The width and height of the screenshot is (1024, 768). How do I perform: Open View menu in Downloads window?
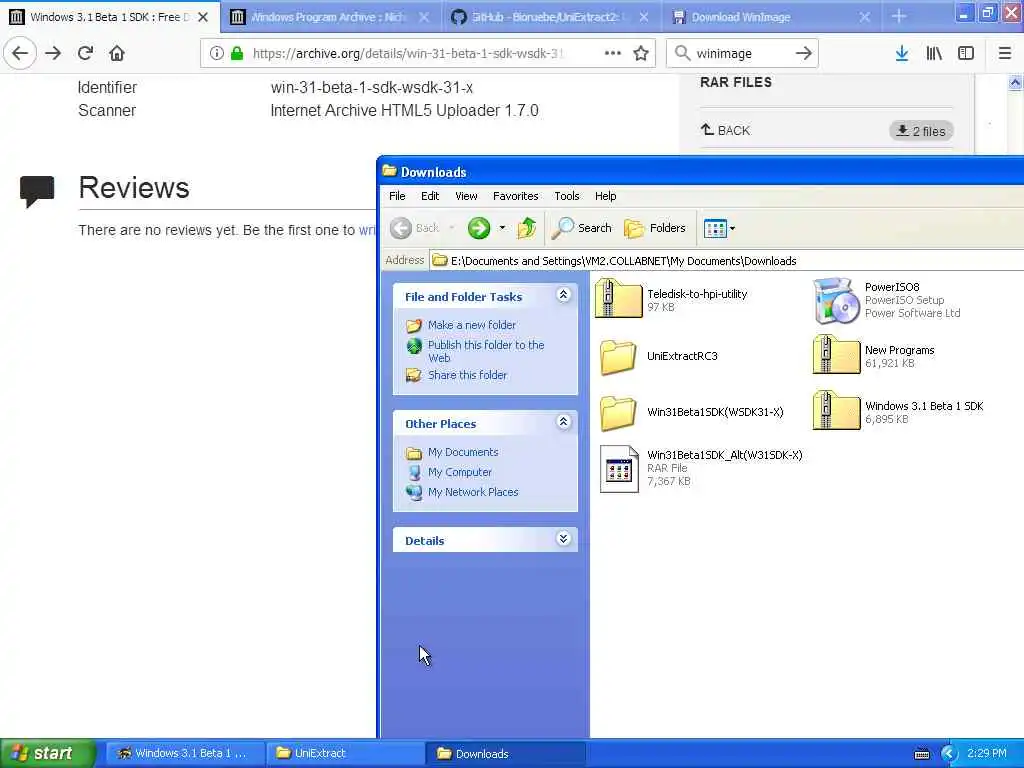466,196
